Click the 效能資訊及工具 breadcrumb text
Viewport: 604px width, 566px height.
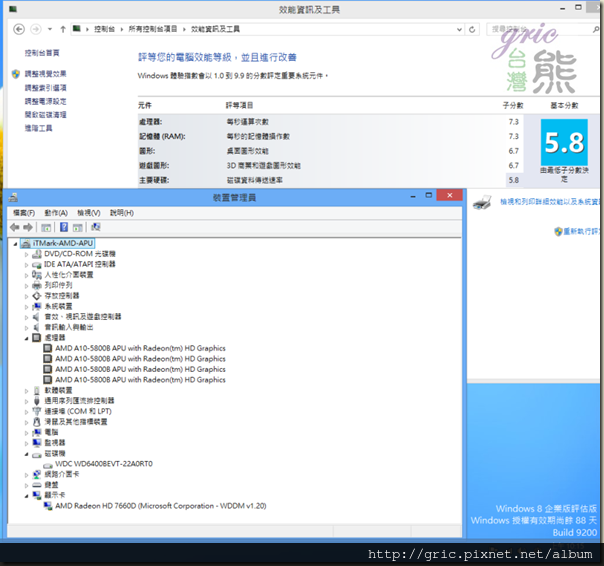(215, 29)
